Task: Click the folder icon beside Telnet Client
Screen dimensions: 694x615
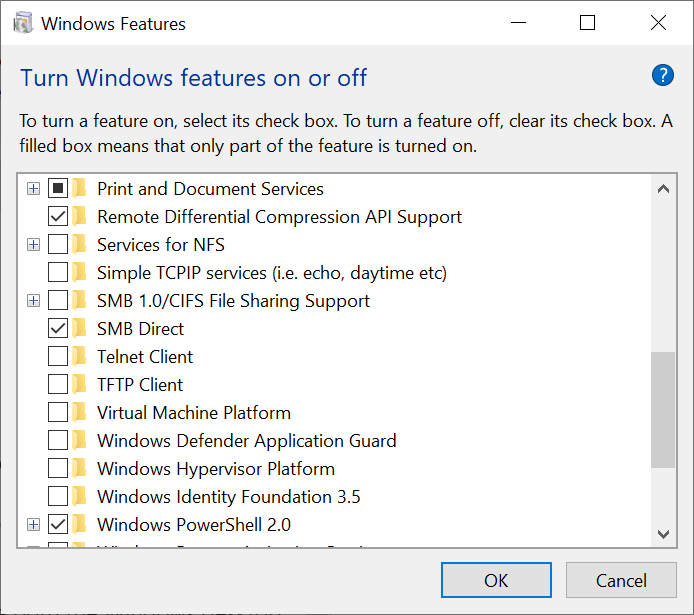Action: click(79, 357)
